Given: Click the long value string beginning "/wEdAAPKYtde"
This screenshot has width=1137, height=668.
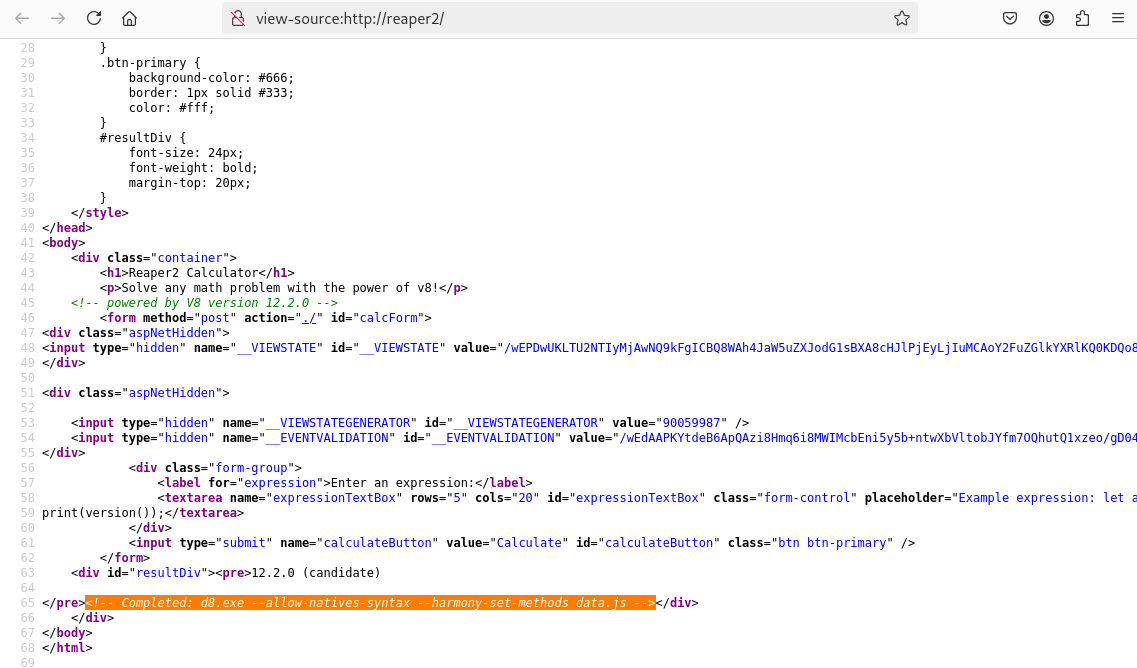Looking at the screenshot, I should (x=878, y=438).
